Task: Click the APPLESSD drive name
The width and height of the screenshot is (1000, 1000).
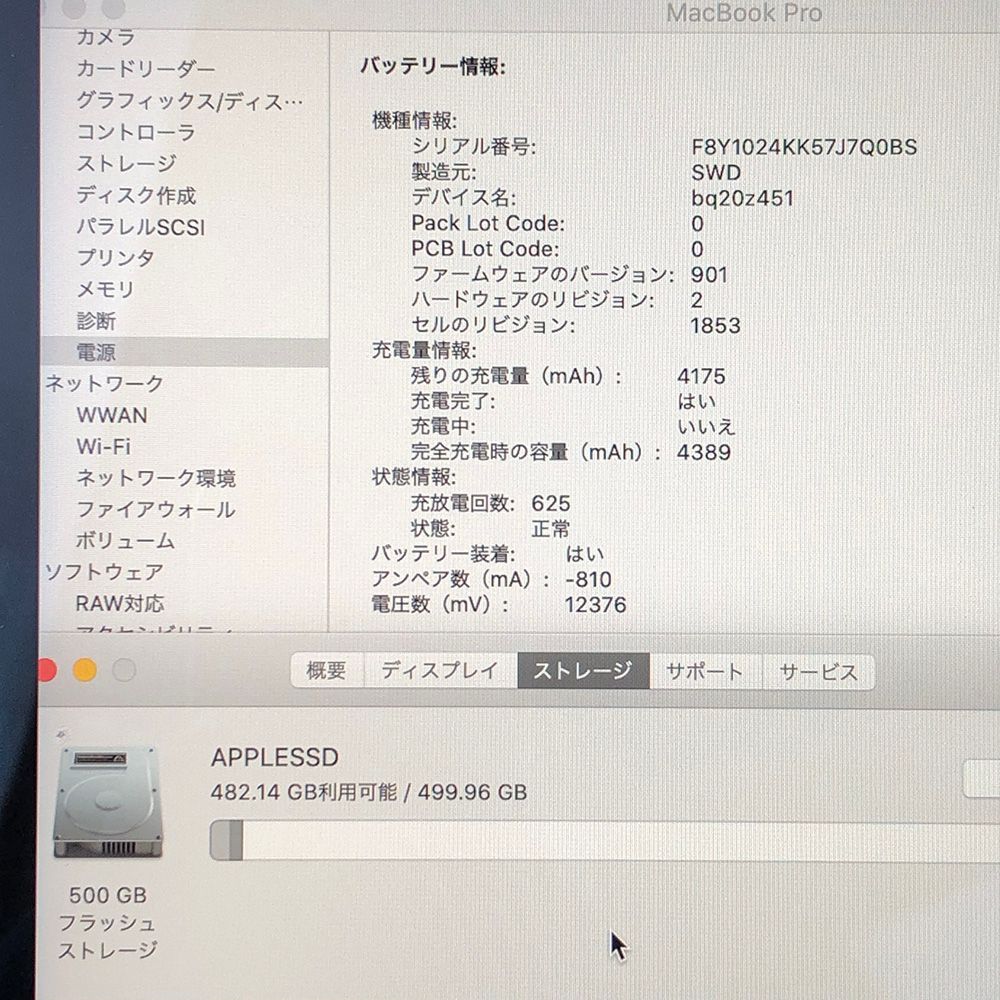Action: pos(275,758)
